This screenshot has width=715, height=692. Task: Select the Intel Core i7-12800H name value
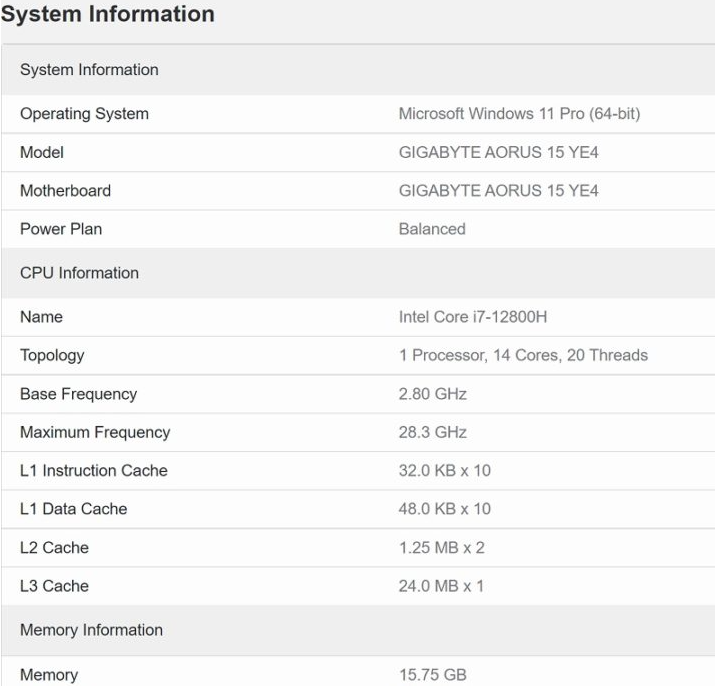click(x=473, y=317)
